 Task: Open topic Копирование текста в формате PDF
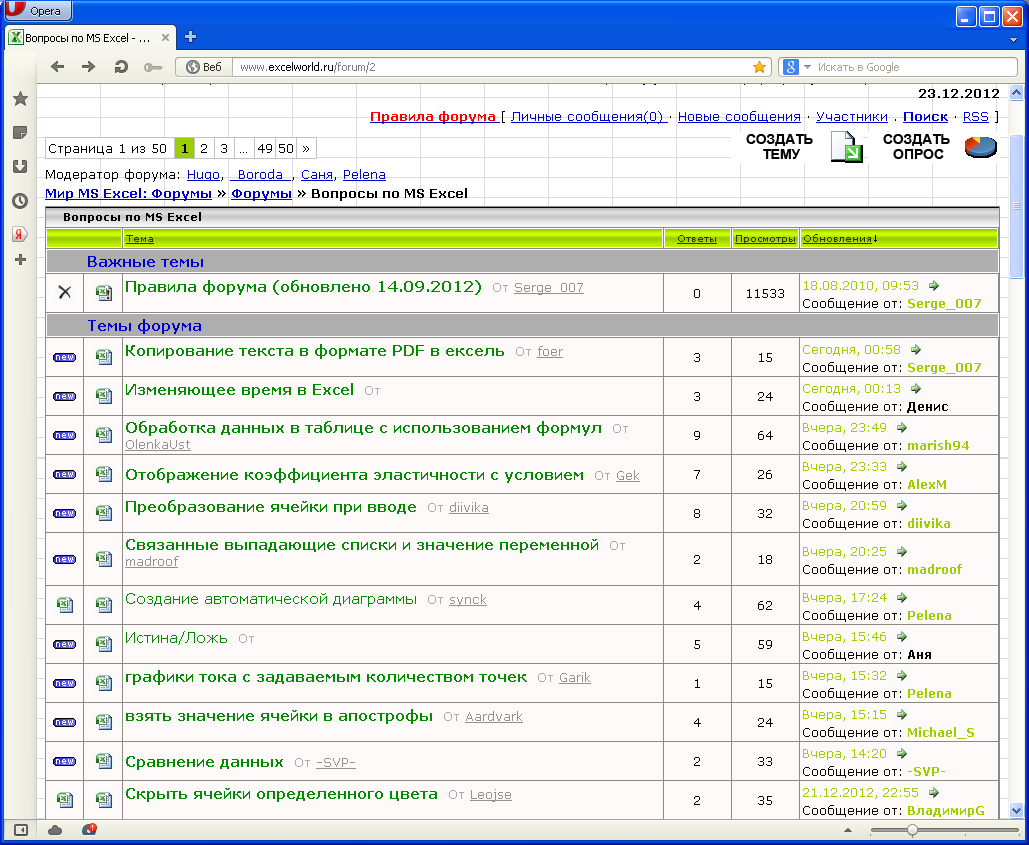coord(314,351)
